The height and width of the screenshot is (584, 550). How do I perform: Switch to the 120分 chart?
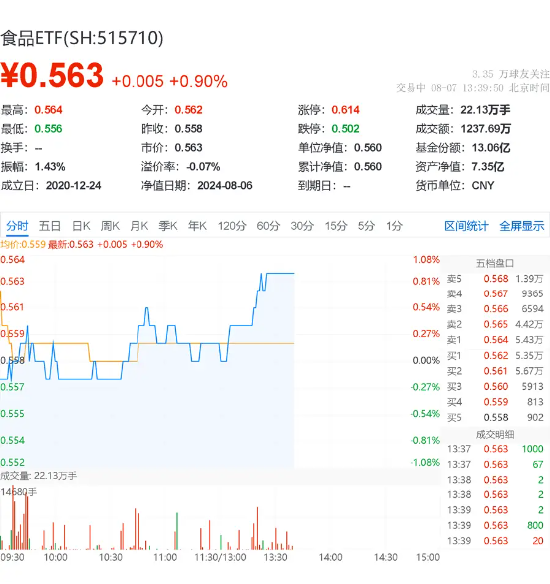coord(232,226)
